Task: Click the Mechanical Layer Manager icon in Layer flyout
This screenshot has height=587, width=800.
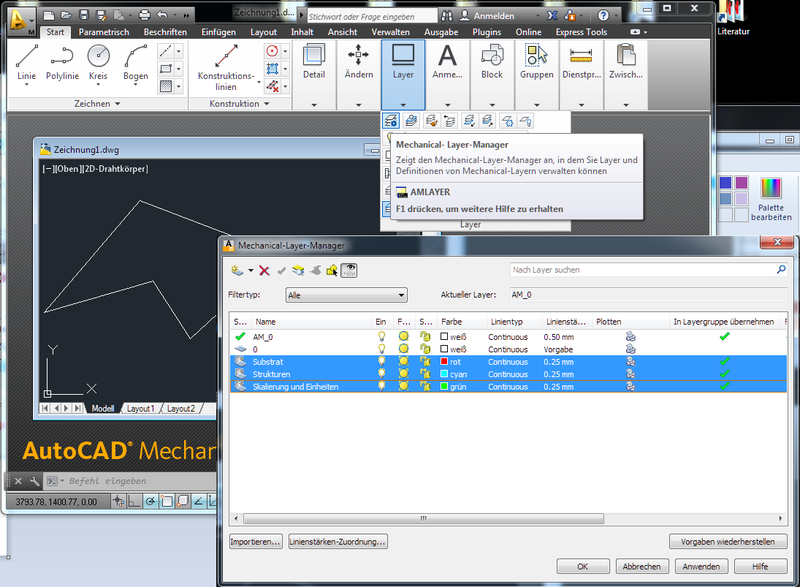Action: tap(391, 121)
